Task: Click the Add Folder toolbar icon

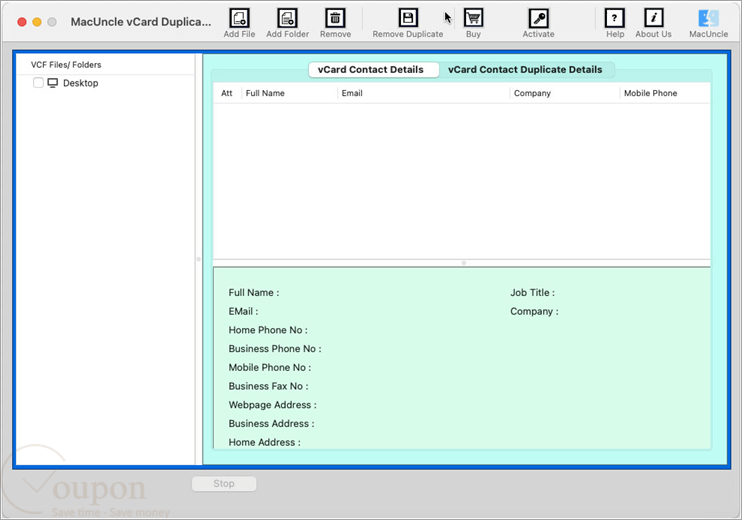Action: [x=287, y=18]
